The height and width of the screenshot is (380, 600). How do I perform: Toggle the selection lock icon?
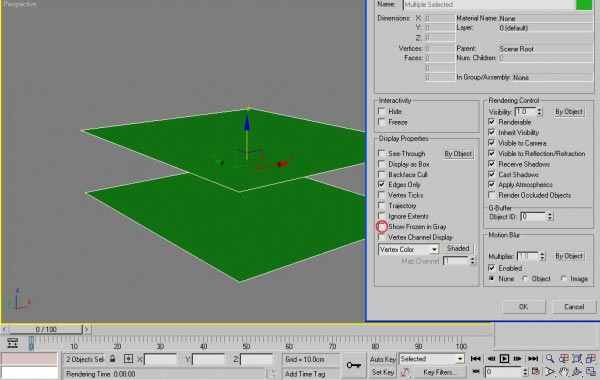coord(112,359)
